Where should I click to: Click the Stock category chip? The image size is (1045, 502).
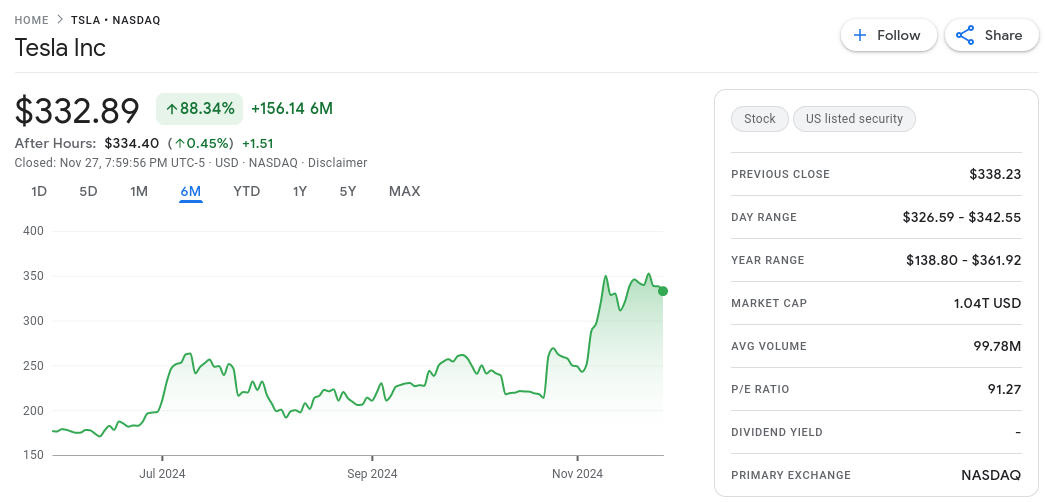point(759,119)
